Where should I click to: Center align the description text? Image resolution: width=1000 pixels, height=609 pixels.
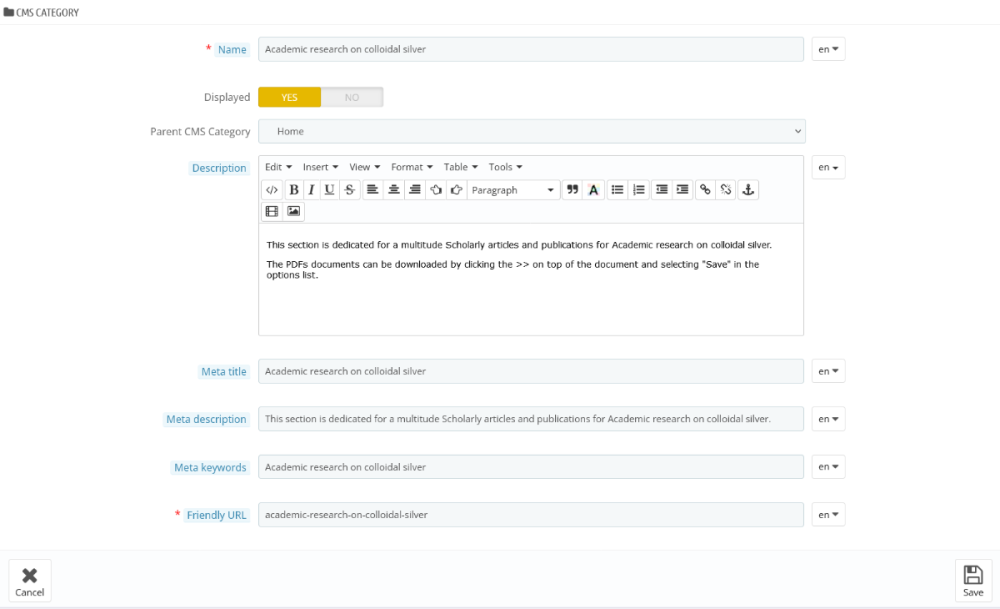point(394,190)
